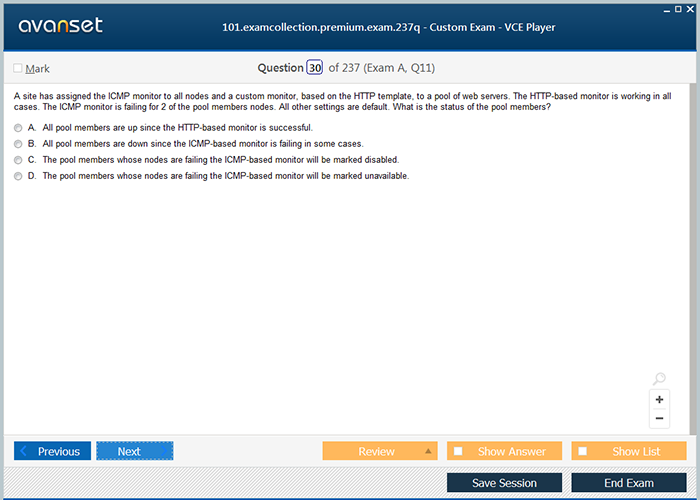This screenshot has height=500, width=700.
Task: Close the VCE Player window
Action: click(692, 8)
